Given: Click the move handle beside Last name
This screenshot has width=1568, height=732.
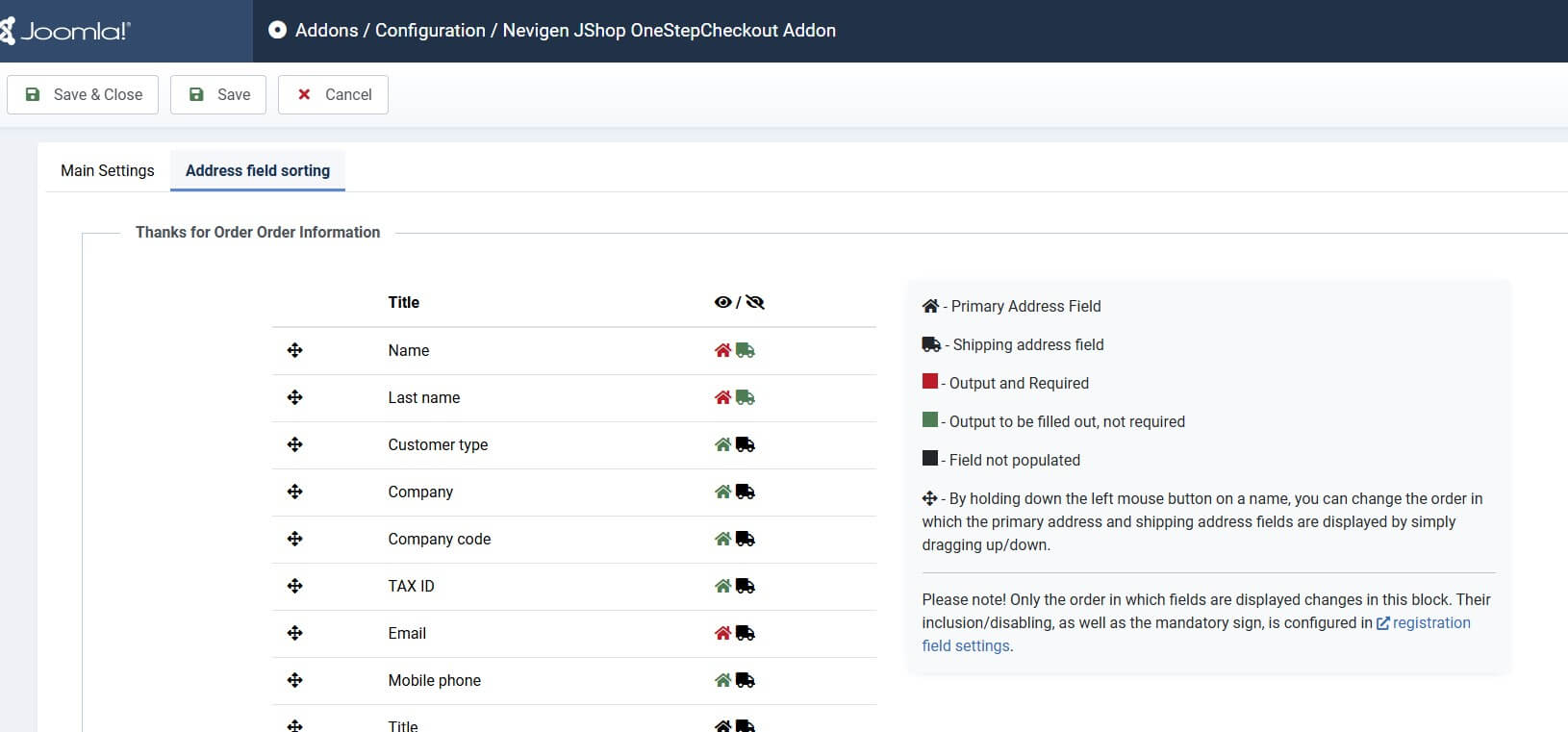Looking at the screenshot, I should coord(295,397).
